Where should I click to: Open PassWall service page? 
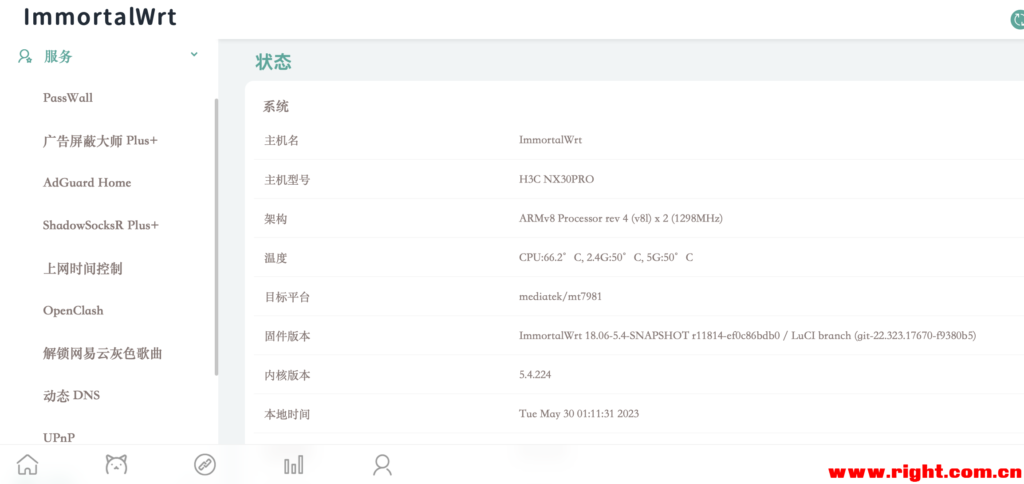[68, 98]
